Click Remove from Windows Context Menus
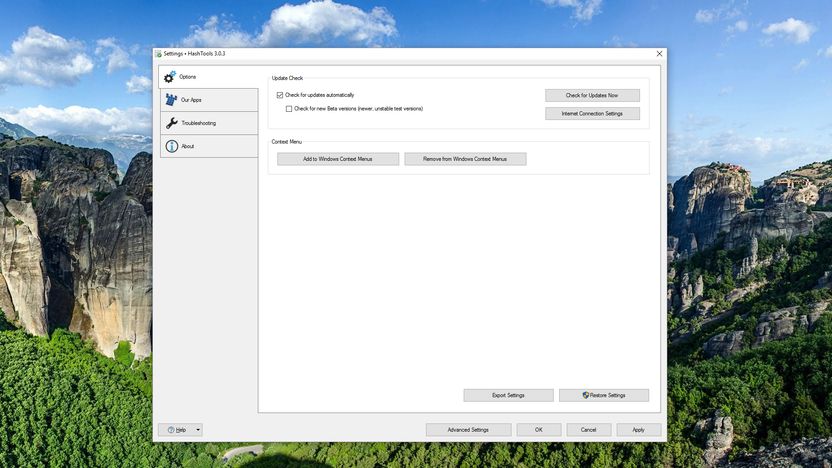Screen dimensions: 832x468 click(465, 159)
